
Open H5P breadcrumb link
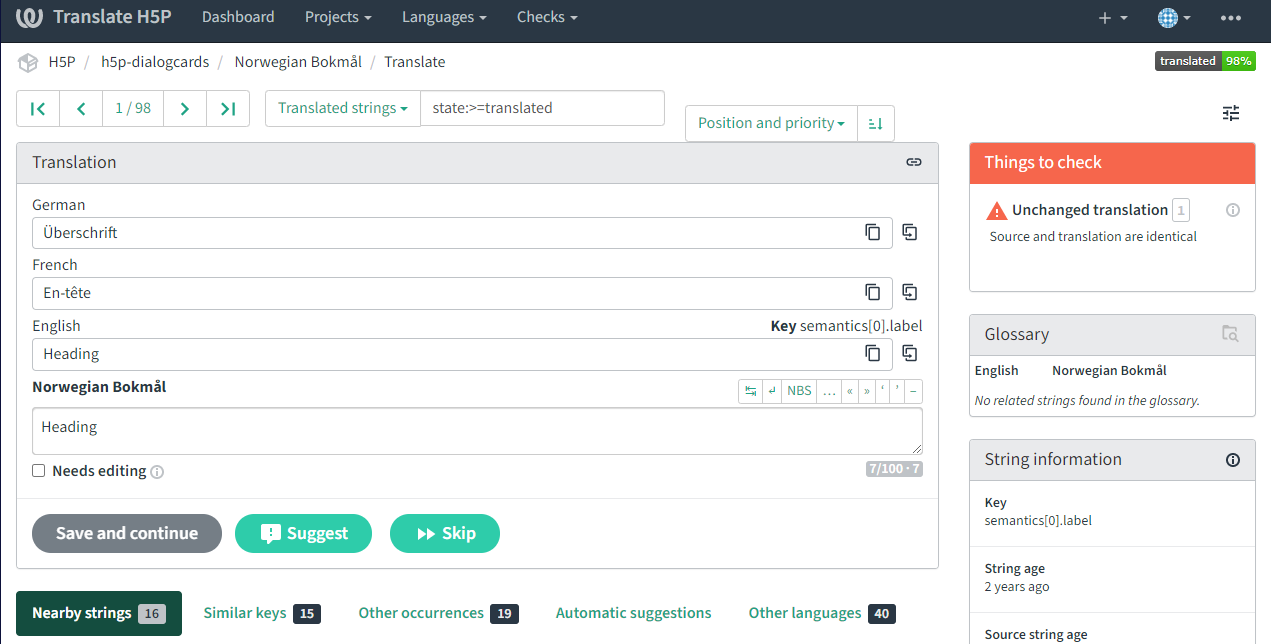[x=62, y=62]
